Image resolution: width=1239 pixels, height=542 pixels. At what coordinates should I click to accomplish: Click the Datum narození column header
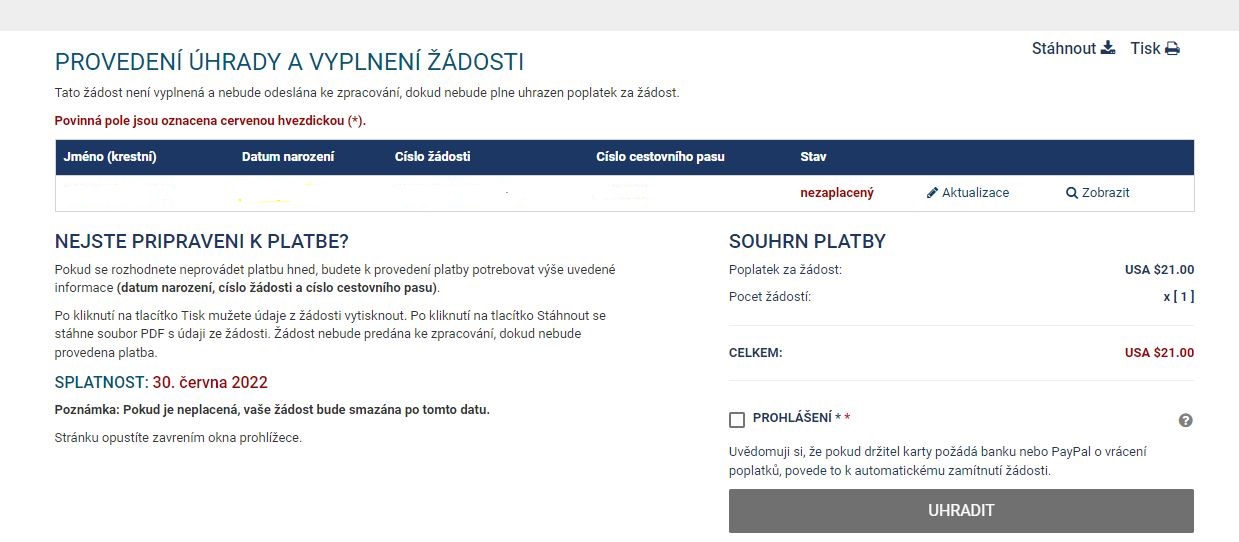288,157
